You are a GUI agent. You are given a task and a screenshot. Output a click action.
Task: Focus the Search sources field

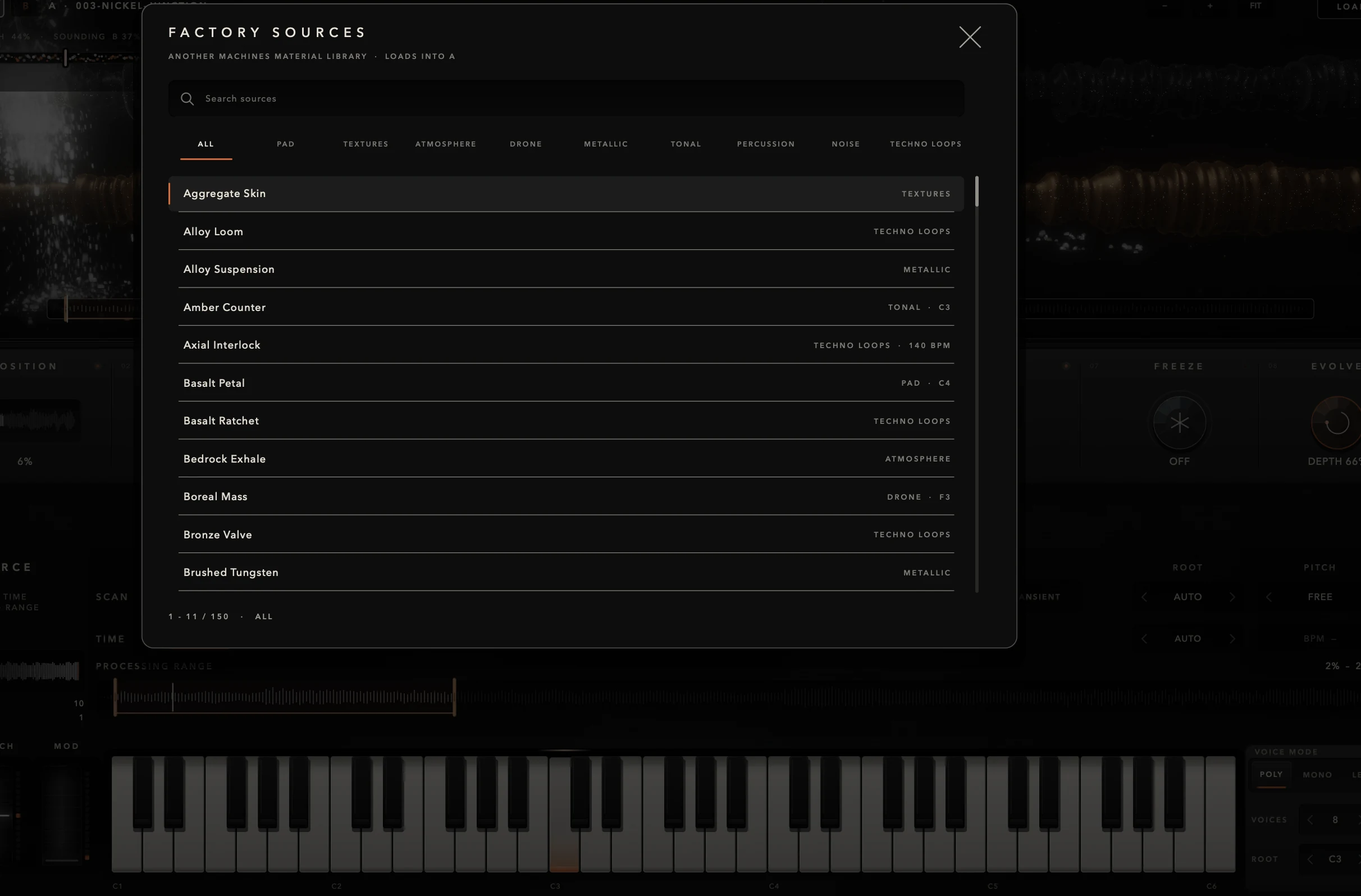pyautogui.click(x=566, y=98)
